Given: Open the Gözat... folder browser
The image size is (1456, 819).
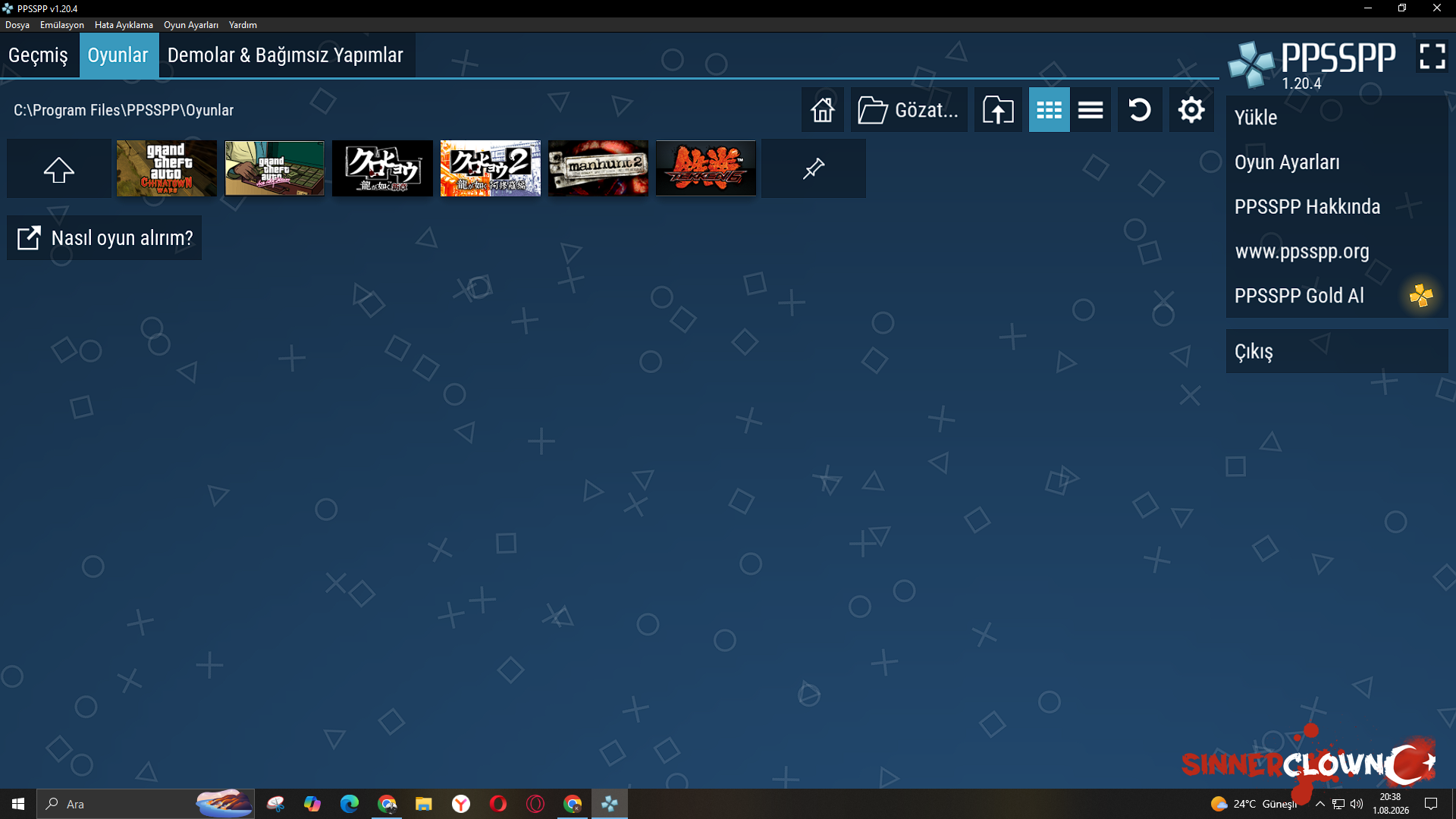Looking at the screenshot, I should [908, 110].
